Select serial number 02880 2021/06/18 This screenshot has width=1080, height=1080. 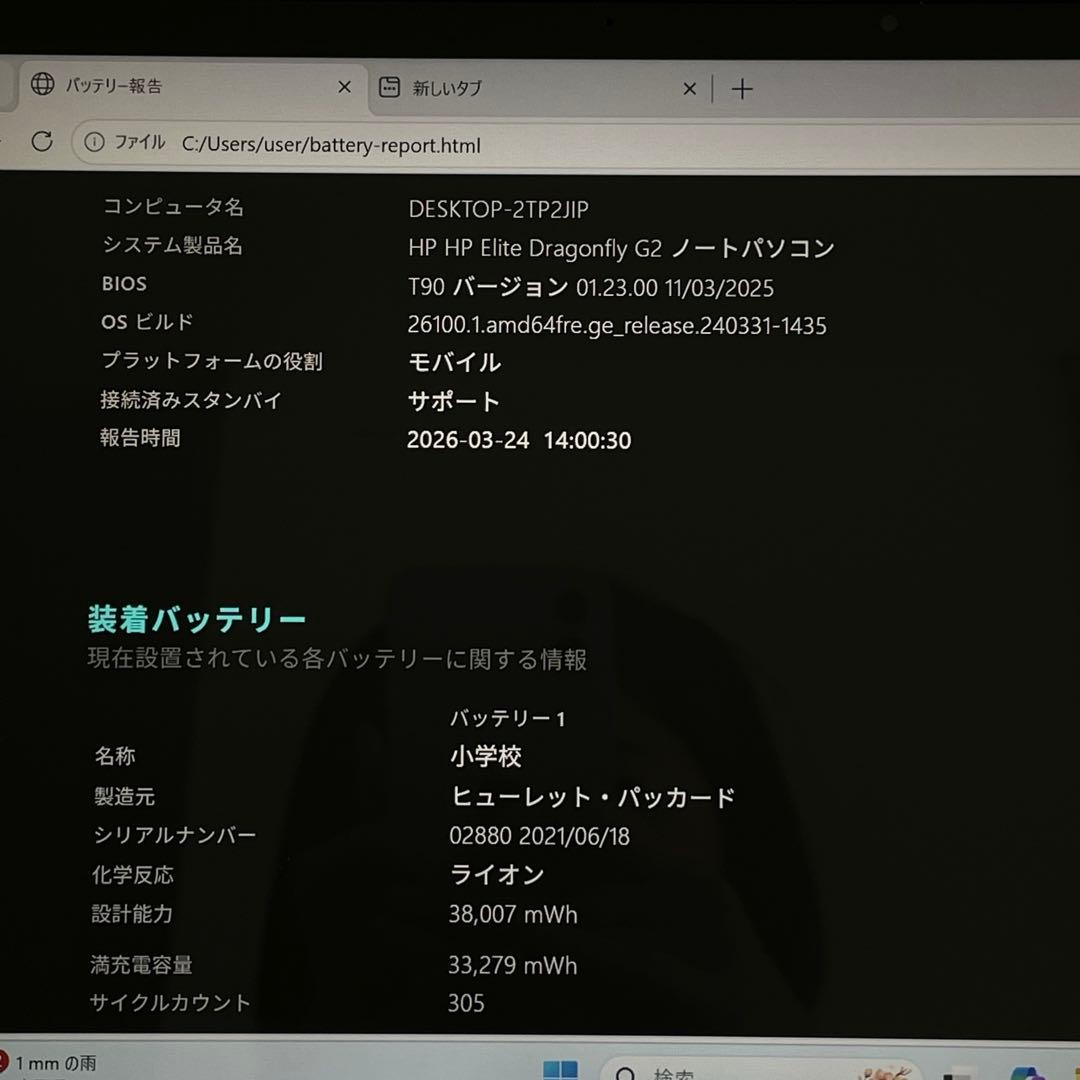coord(539,836)
